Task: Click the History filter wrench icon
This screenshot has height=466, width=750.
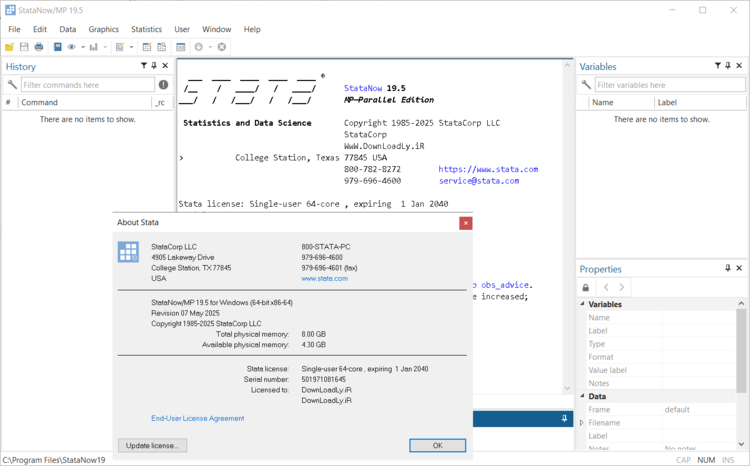Action: [x=12, y=85]
